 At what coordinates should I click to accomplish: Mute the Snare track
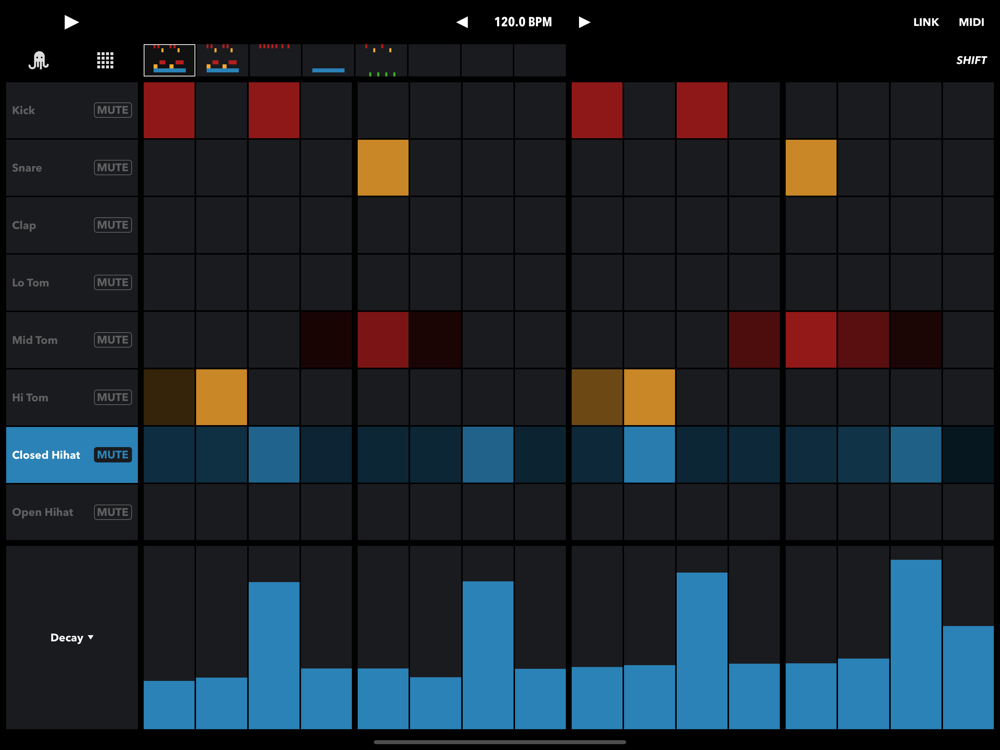112,168
